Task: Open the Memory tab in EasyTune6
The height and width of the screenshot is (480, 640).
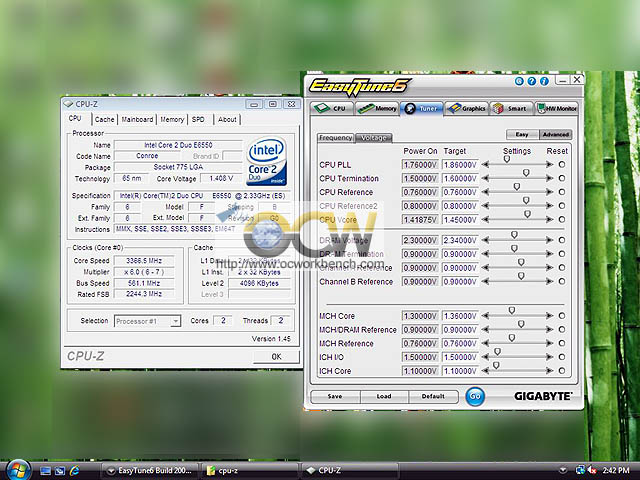Action: tap(377, 109)
